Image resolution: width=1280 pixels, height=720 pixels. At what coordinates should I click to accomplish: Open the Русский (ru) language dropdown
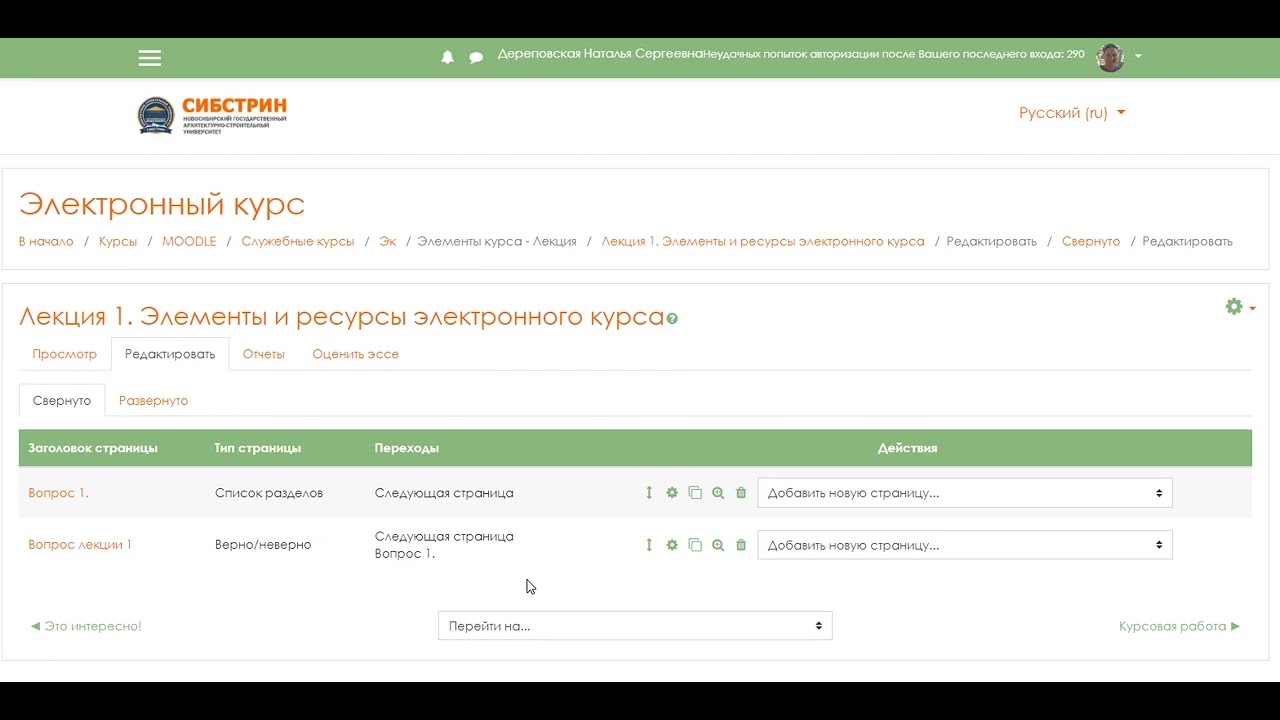point(1072,113)
